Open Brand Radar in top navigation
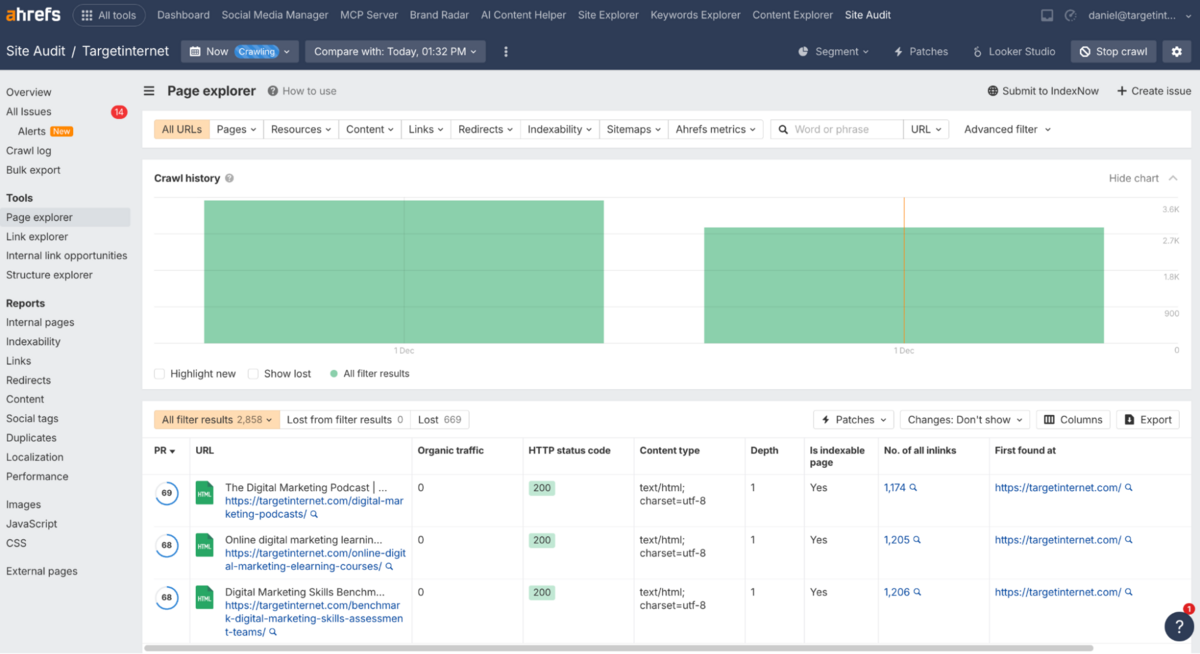1200x654 pixels. (439, 15)
